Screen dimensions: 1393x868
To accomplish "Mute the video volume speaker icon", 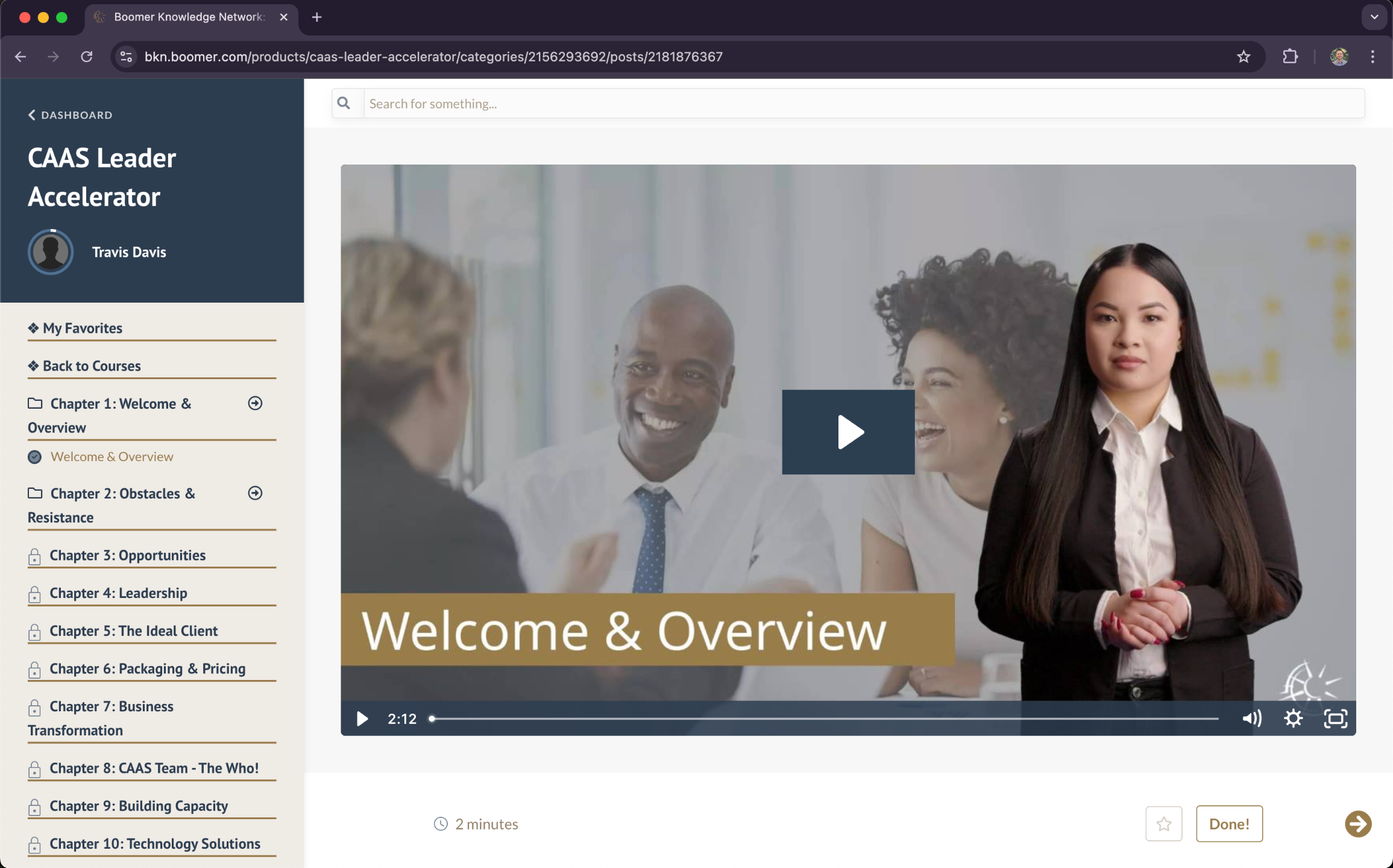I will pyautogui.click(x=1251, y=718).
